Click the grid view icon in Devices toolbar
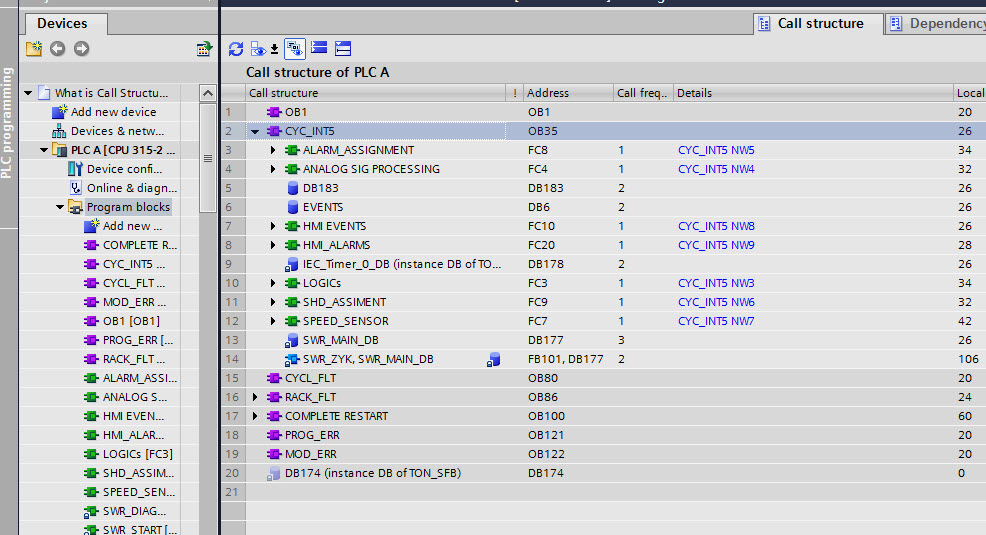This screenshot has height=535, width=986. 204,48
